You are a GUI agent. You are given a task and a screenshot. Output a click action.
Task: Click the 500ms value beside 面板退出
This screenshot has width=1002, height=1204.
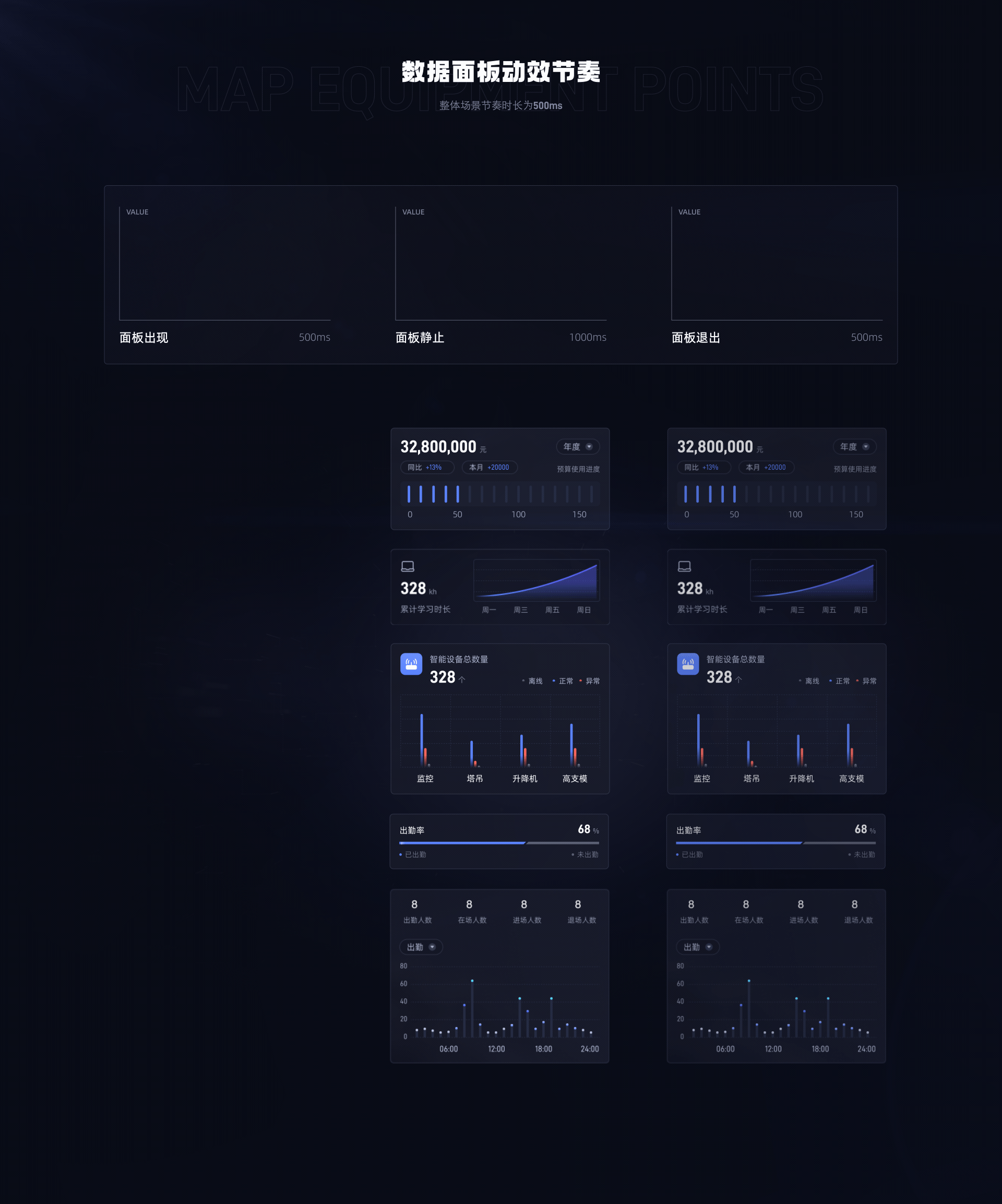(x=866, y=337)
